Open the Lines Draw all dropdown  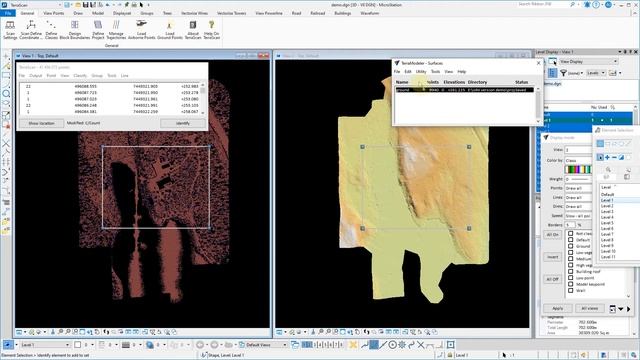click(579, 198)
